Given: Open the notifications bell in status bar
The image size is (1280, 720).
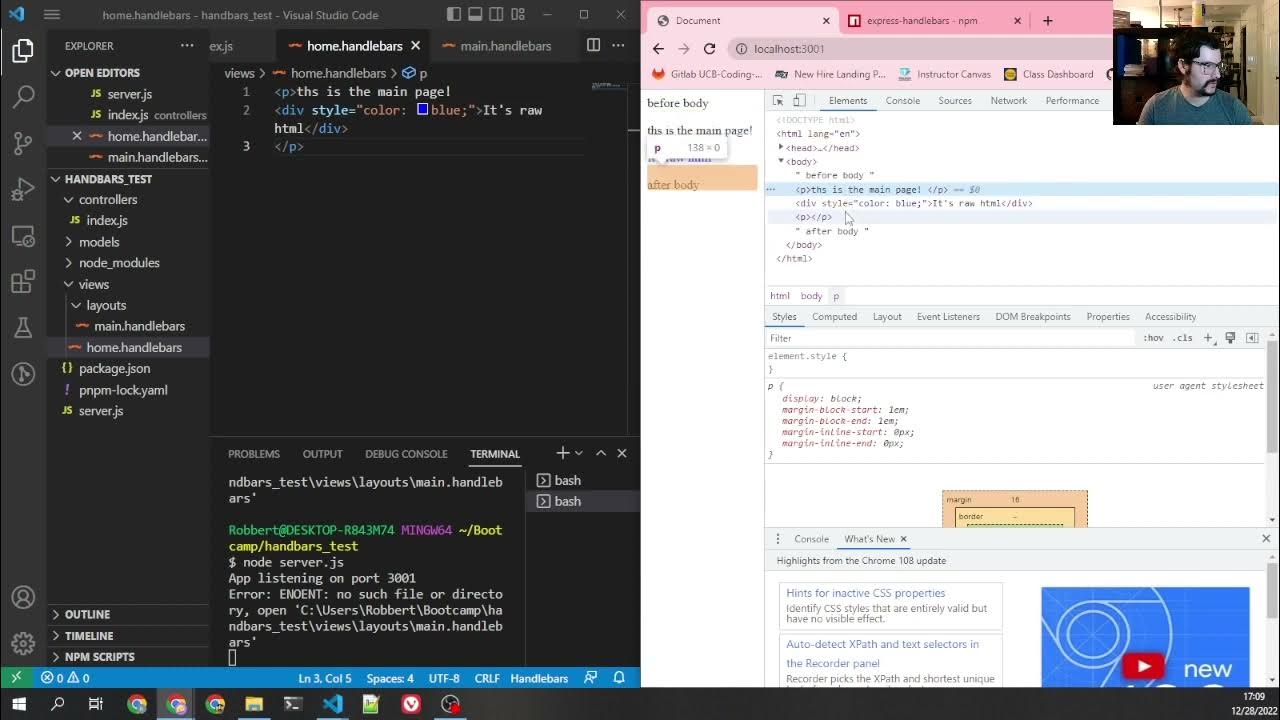Looking at the screenshot, I should [619, 678].
